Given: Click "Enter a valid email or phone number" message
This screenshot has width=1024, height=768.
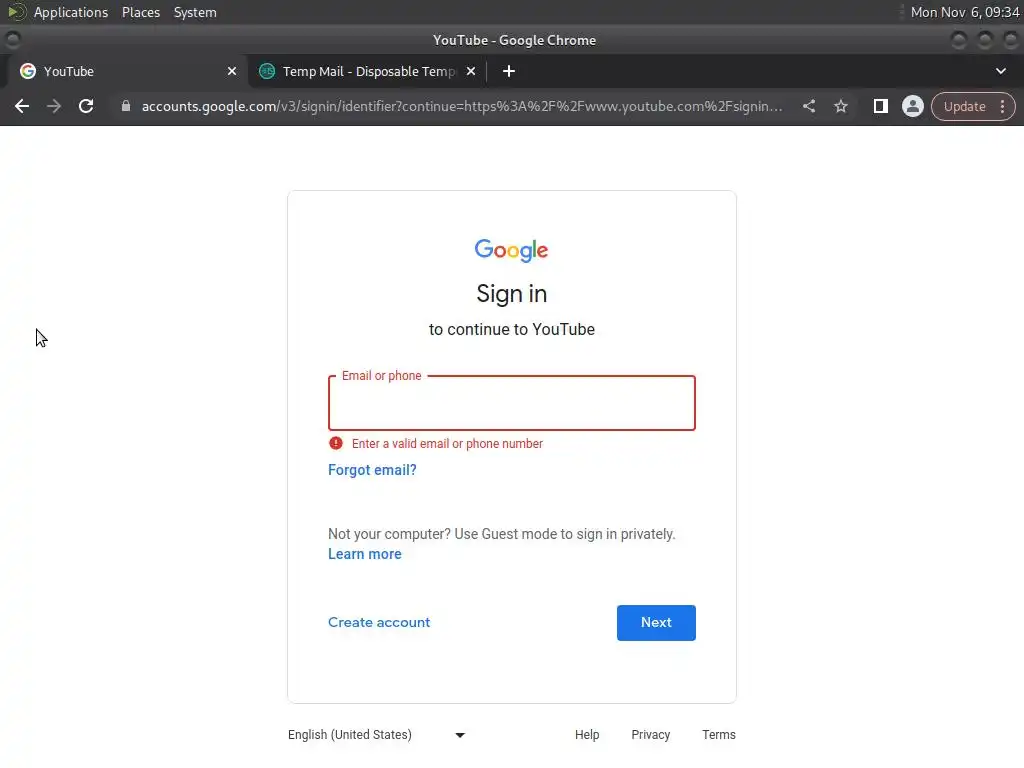Looking at the screenshot, I should [447, 444].
